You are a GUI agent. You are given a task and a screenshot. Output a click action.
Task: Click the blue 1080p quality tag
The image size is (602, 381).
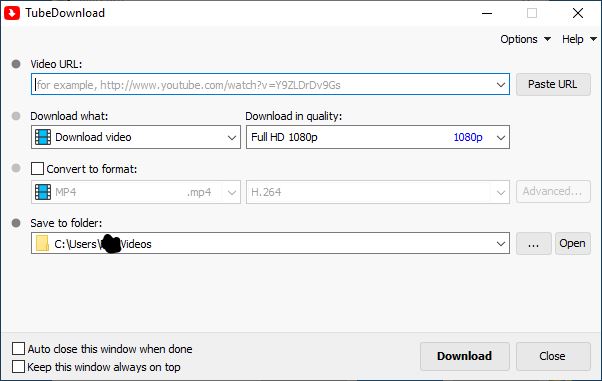[468, 137]
